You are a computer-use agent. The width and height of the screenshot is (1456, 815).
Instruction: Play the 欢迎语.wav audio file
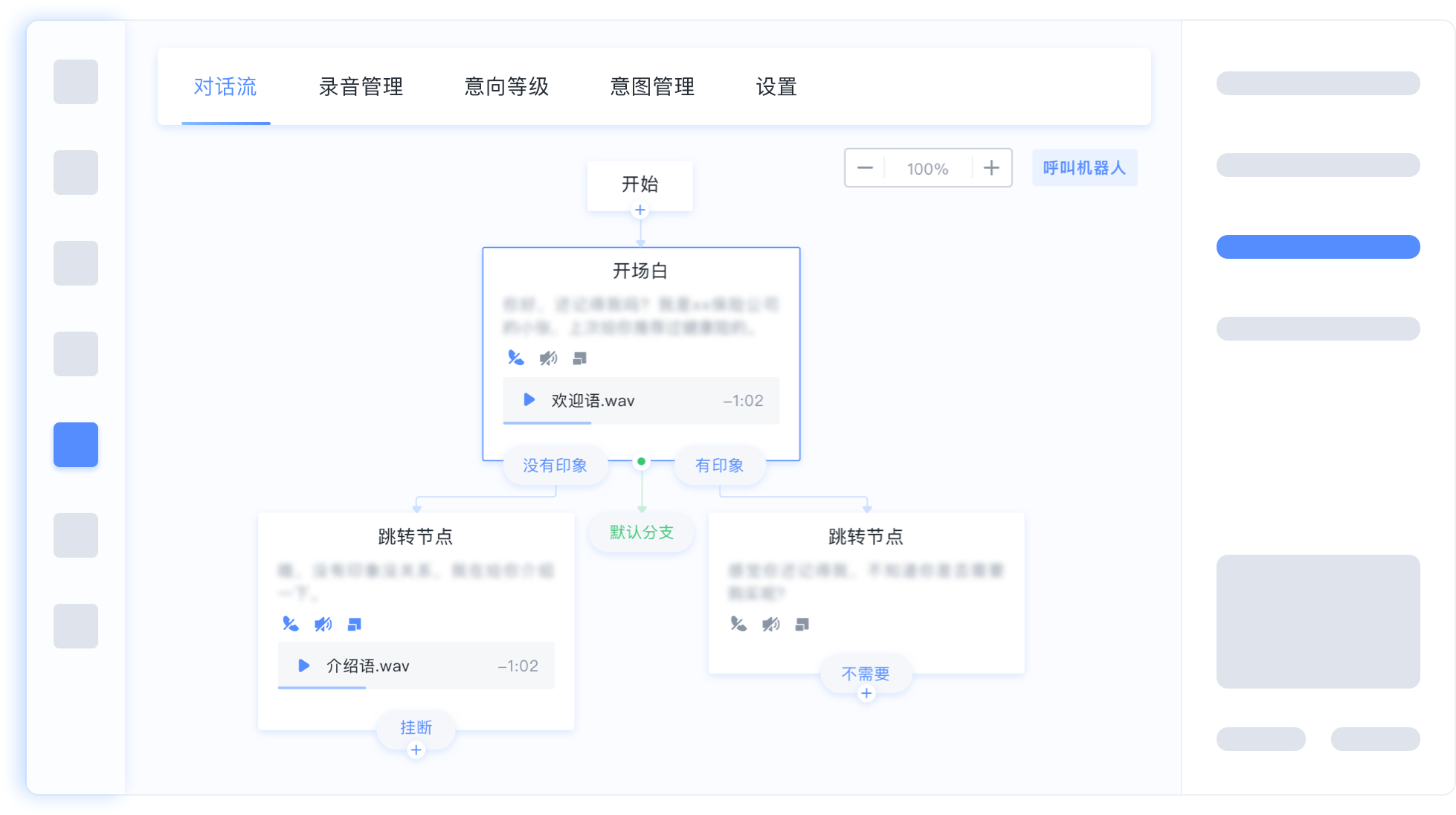[x=529, y=400]
